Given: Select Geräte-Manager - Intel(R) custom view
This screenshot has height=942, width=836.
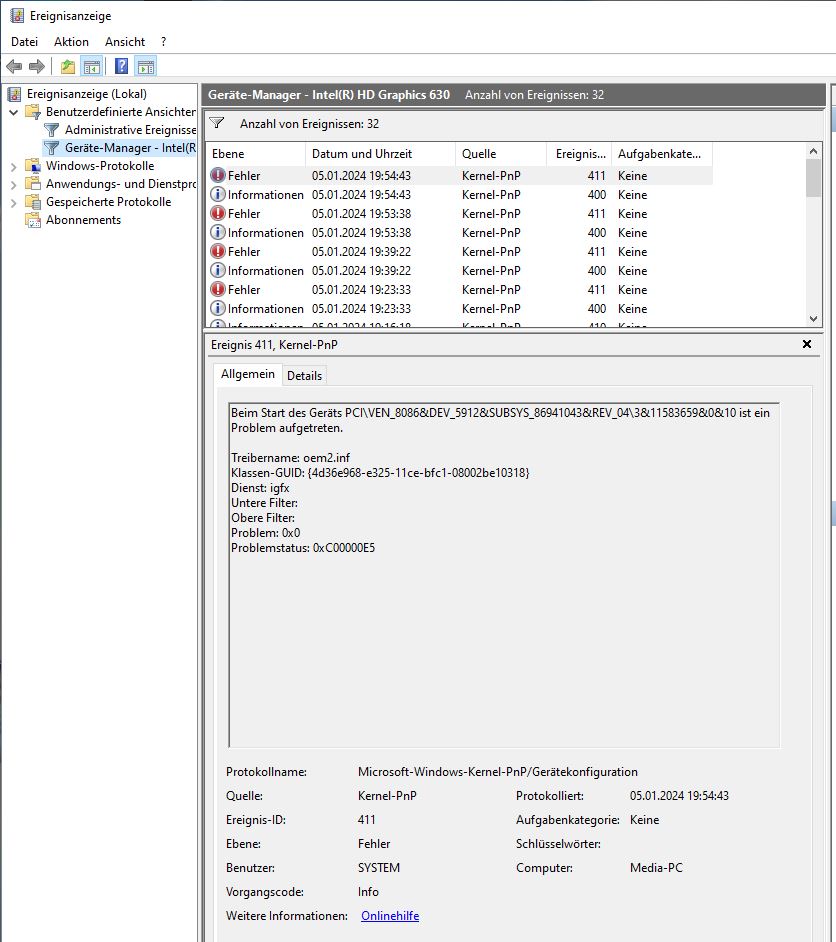Looking at the screenshot, I should 130,148.
